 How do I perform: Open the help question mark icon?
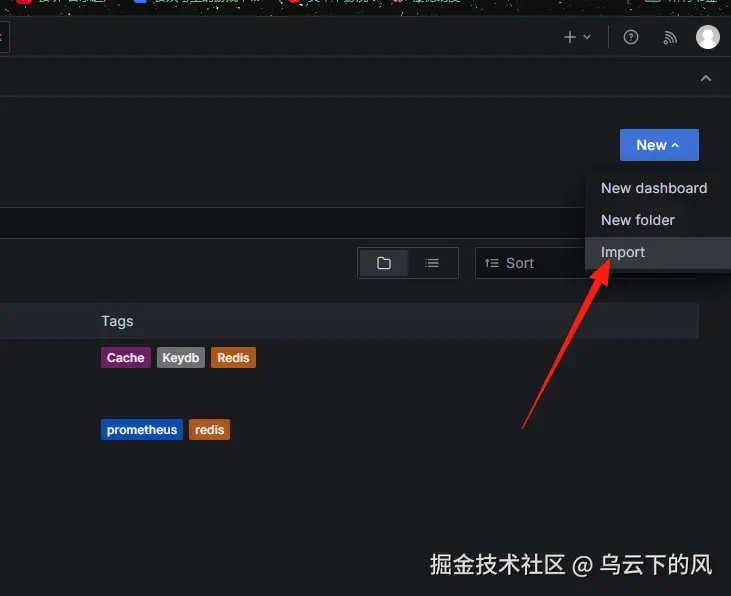coord(631,37)
